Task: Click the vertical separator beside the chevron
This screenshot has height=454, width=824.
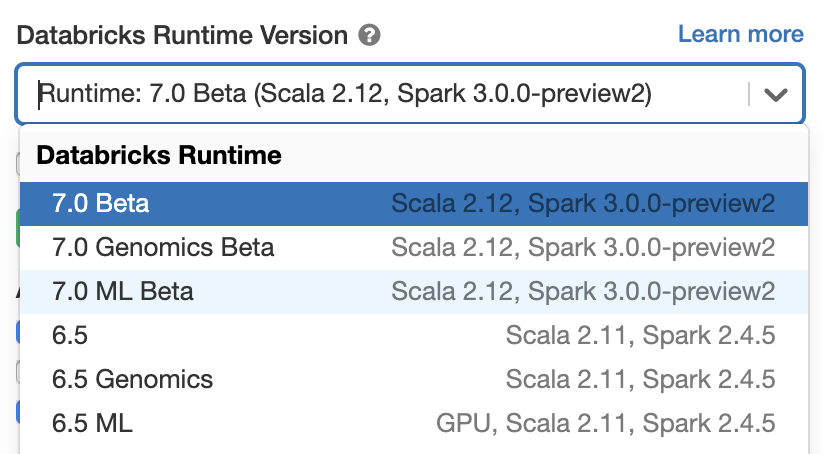Action: (x=748, y=95)
